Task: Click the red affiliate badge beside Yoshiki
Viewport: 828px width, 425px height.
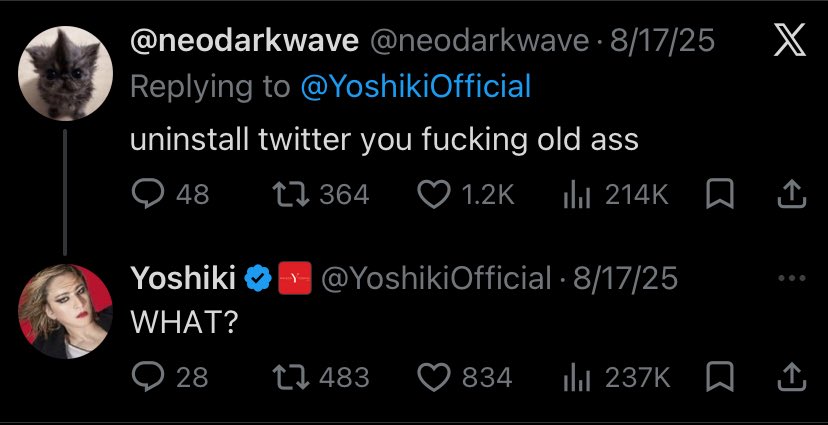Action: point(295,278)
